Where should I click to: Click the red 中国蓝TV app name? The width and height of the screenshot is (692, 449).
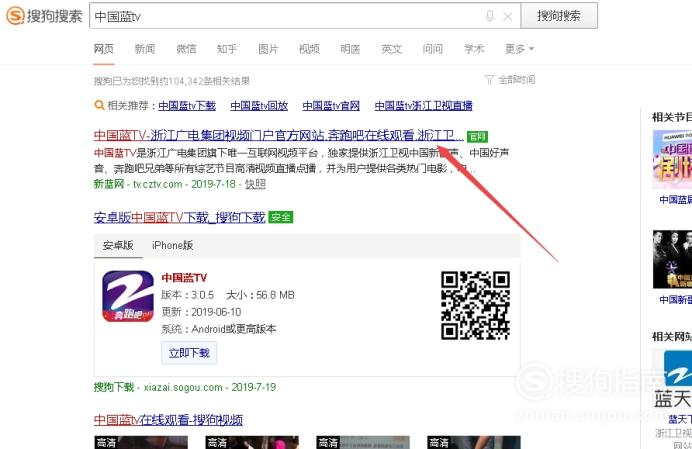point(184,278)
